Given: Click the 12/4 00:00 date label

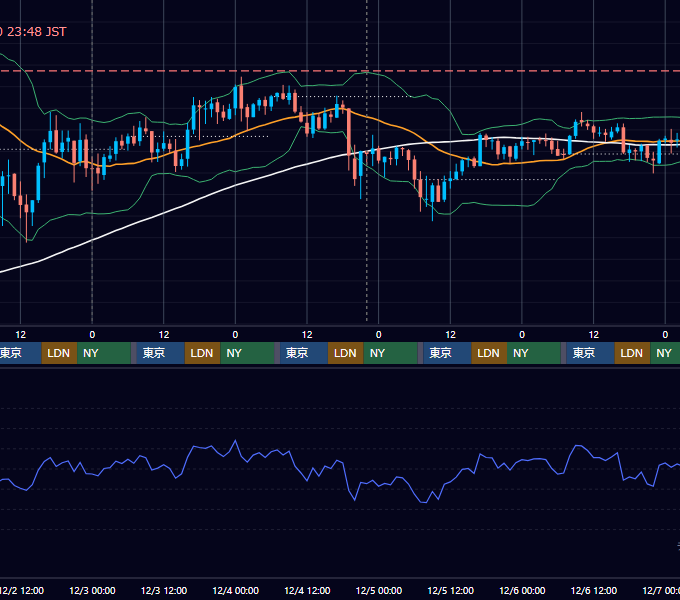Looking at the screenshot, I should (x=235, y=590).
